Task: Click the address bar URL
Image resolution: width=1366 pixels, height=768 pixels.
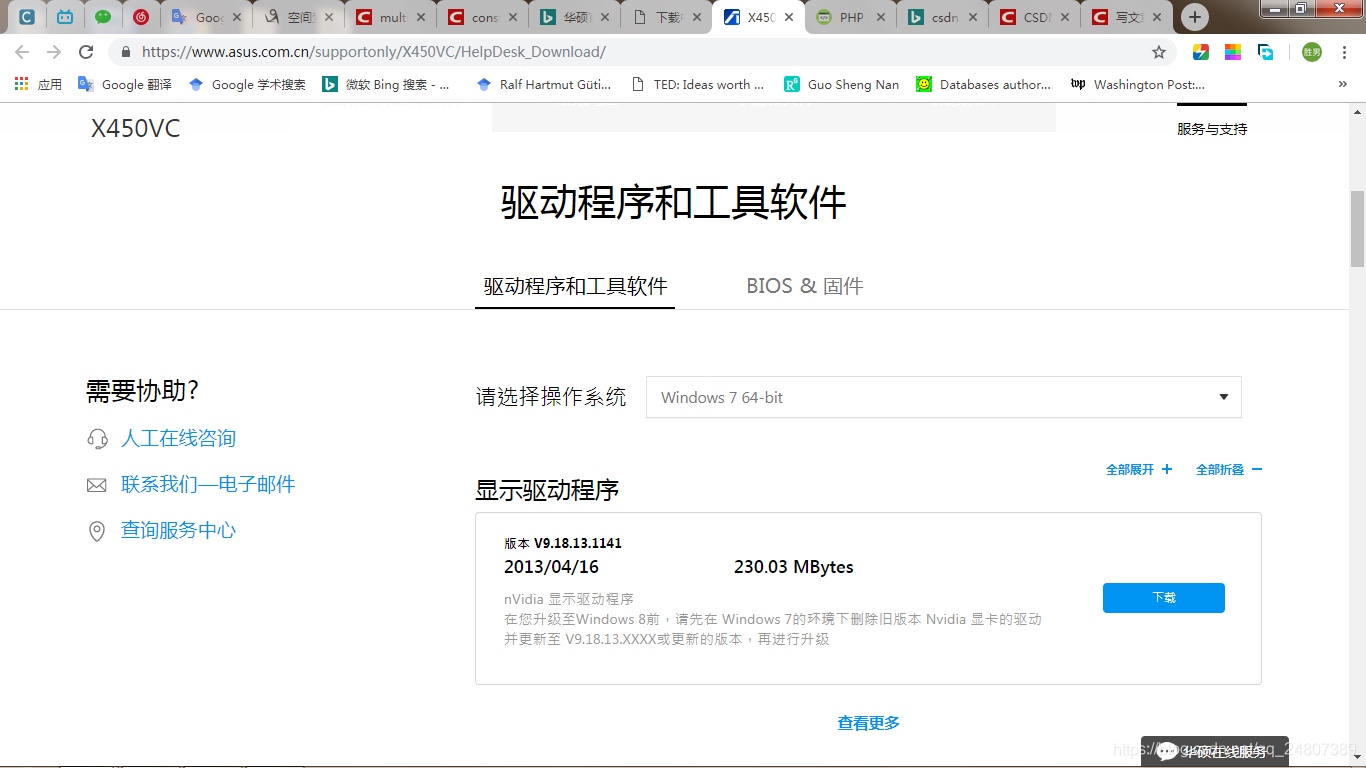Action: tap(373, 52)
